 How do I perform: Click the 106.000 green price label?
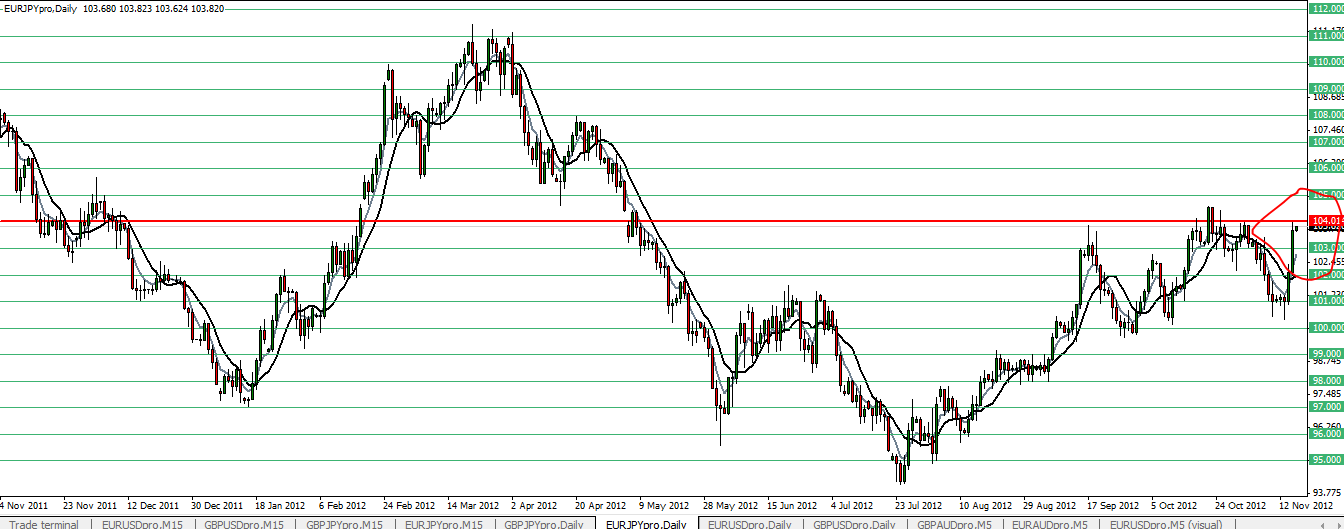tap(1326, 168)
